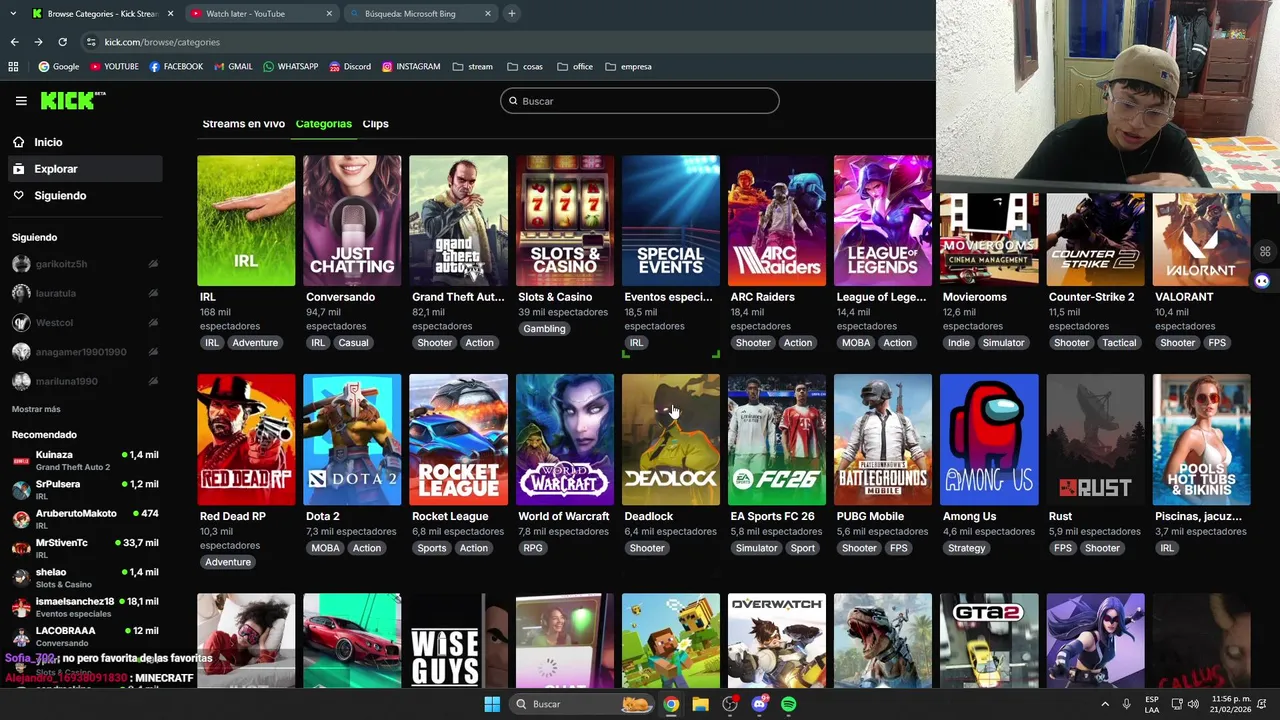The image size is (1280, 720).
Task: Expand hidden system tray icons chevron
Action: pos(1105,704)
